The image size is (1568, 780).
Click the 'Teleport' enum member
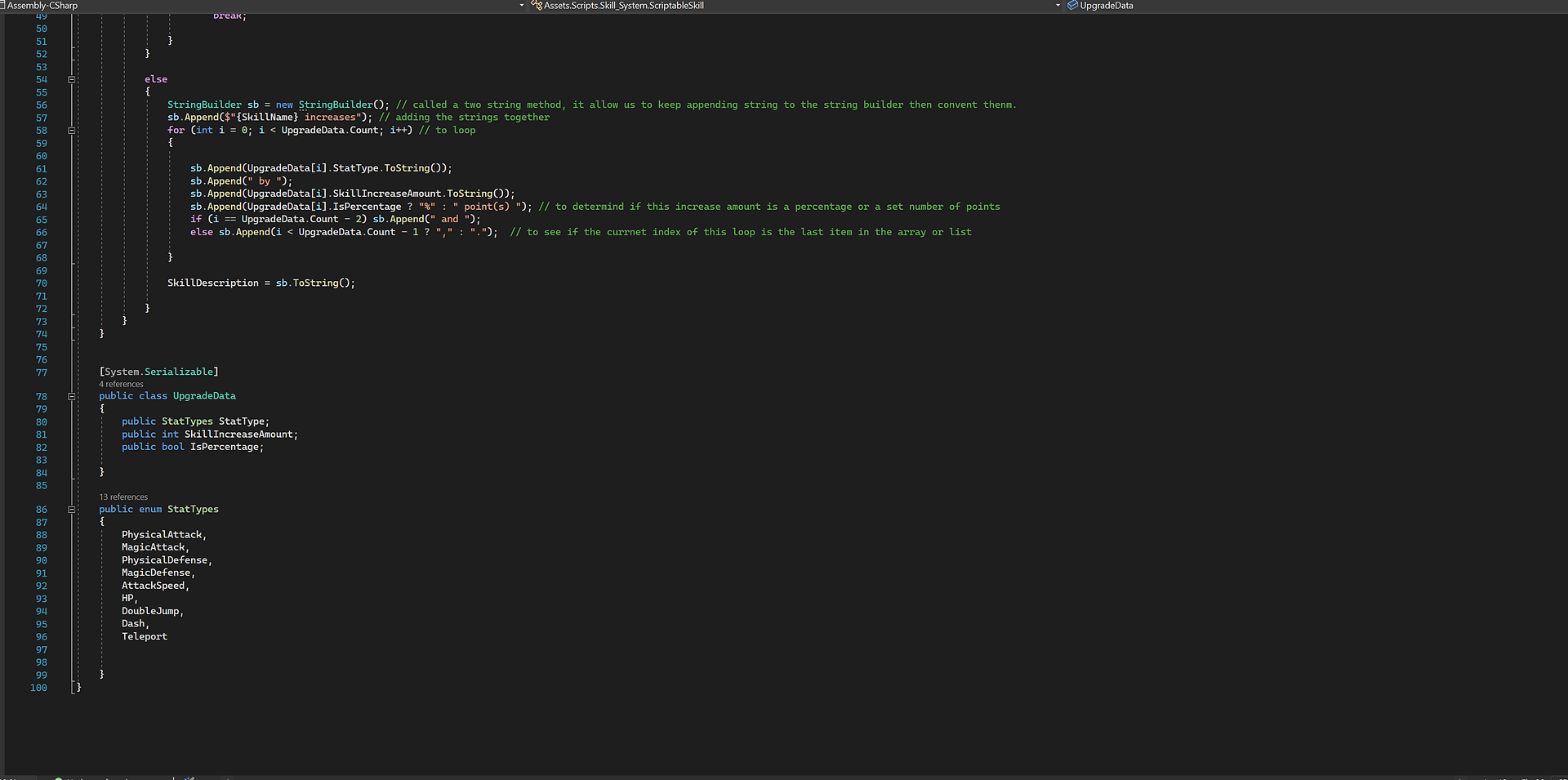pyautogui.click(x=145, y=636)
